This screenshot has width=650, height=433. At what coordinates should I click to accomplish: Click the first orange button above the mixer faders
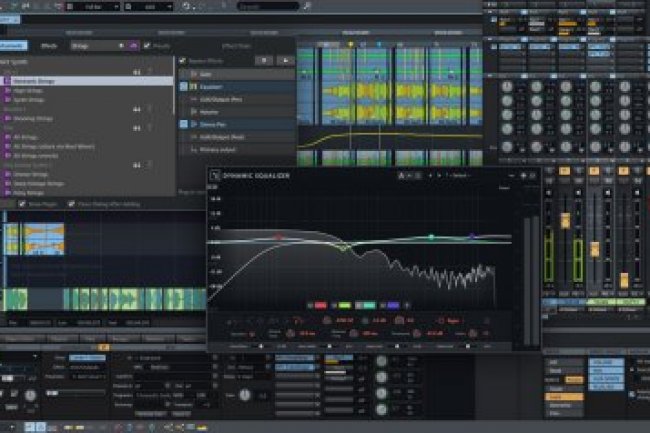click(x=564, y=171)
